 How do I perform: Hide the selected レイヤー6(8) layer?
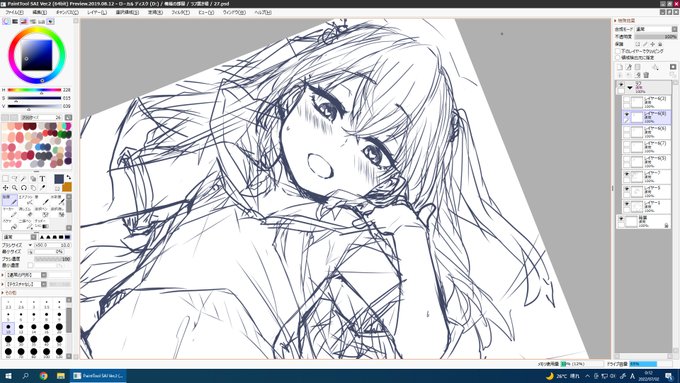tap(626, 114)
